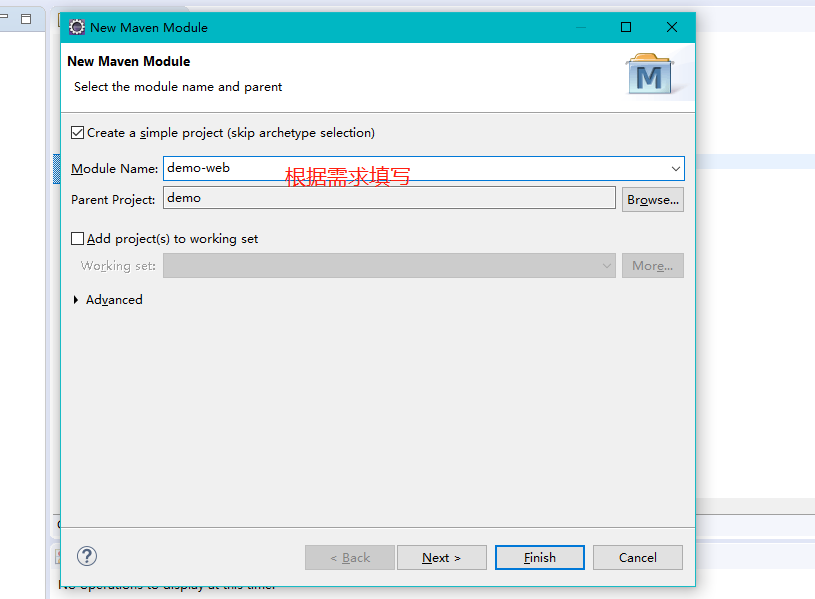Click the Parent Project field containing demo
The image size is (815, 599).
click(x=389, y=198)
